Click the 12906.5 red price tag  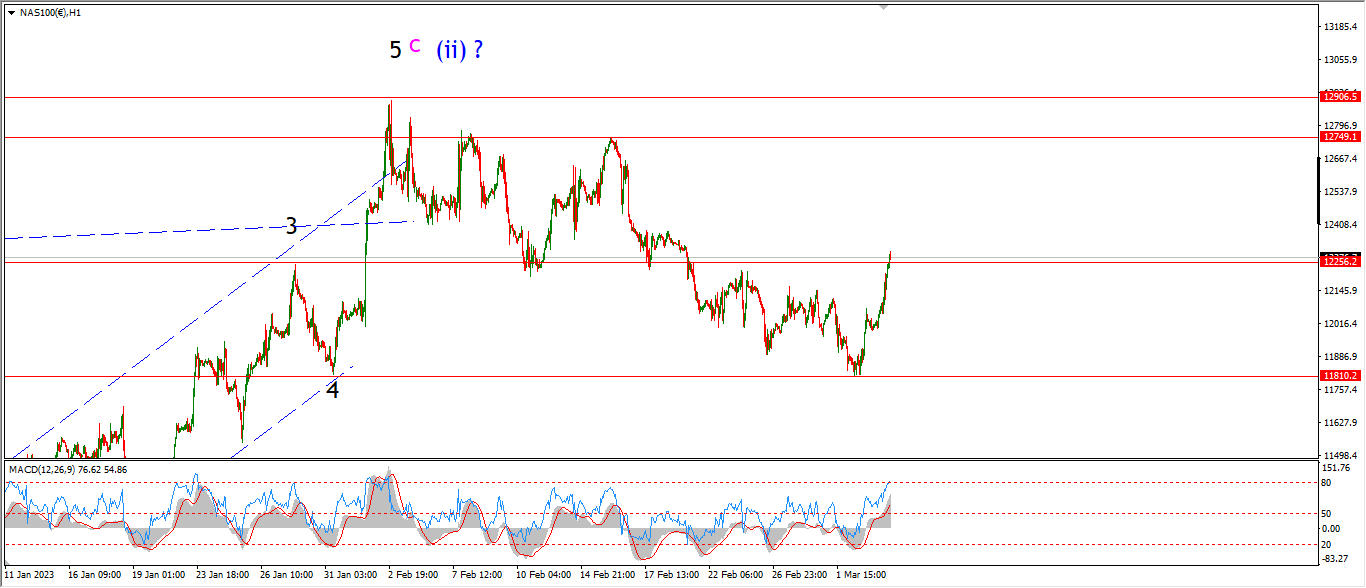(x=1340, y=96)
